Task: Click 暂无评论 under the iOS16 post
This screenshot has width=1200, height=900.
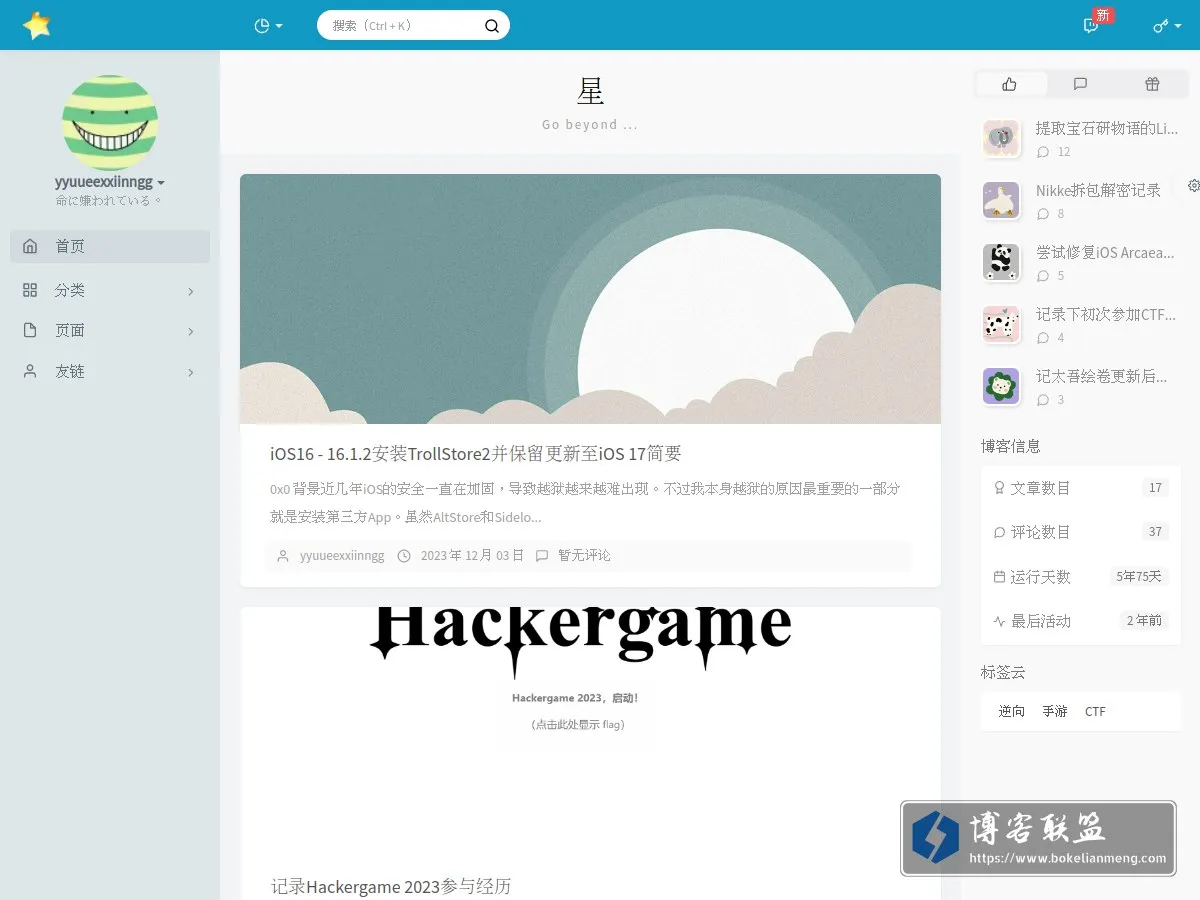Action: tap(584, 555)
